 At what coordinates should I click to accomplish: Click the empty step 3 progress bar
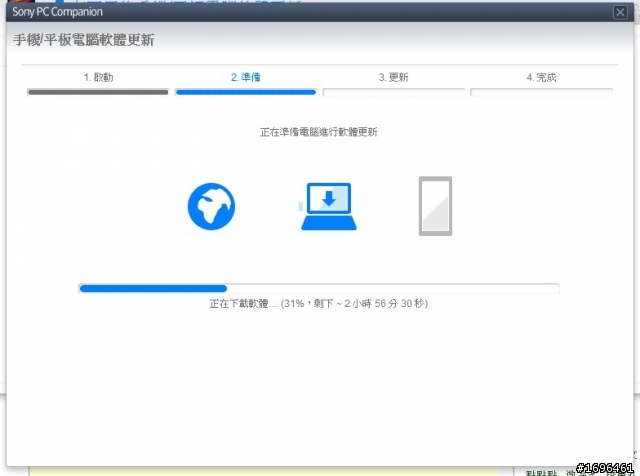[393, 92]
